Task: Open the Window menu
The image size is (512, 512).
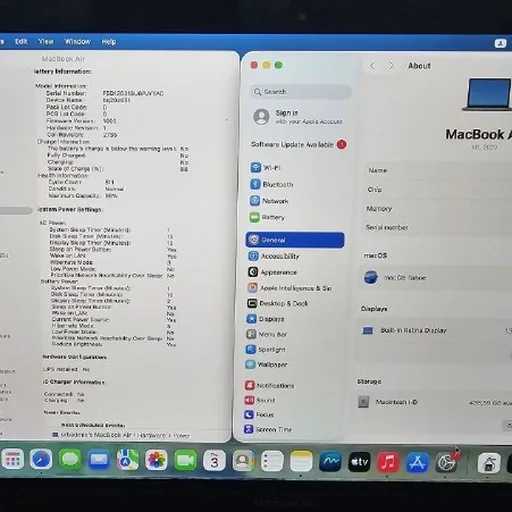Action: [x=78, y=41]
